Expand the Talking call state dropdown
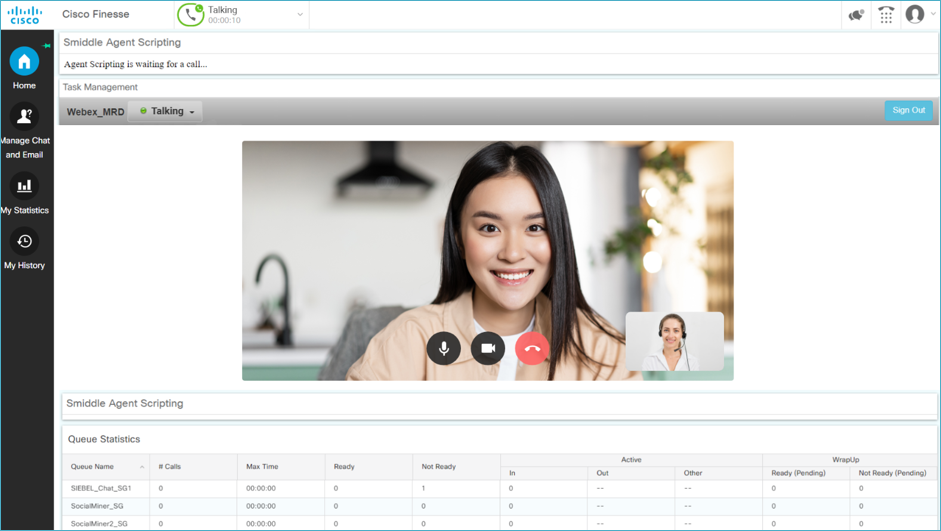 [300, 14]
